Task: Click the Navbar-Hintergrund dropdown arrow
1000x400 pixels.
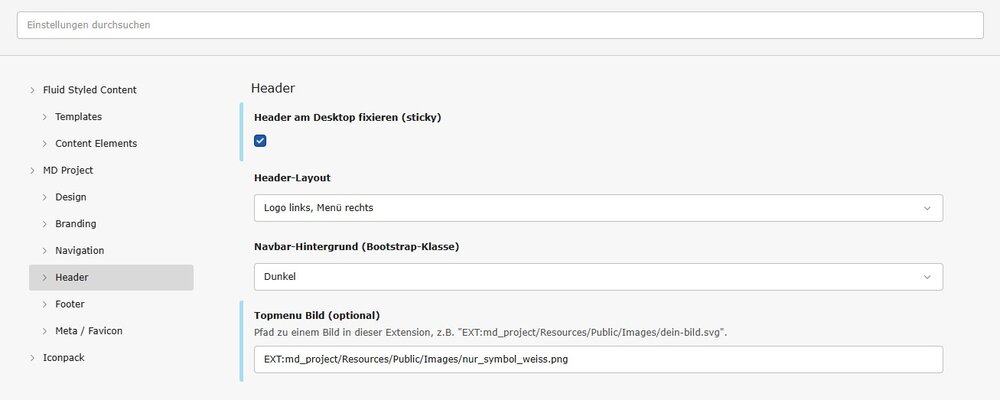Action: (927, 277)
